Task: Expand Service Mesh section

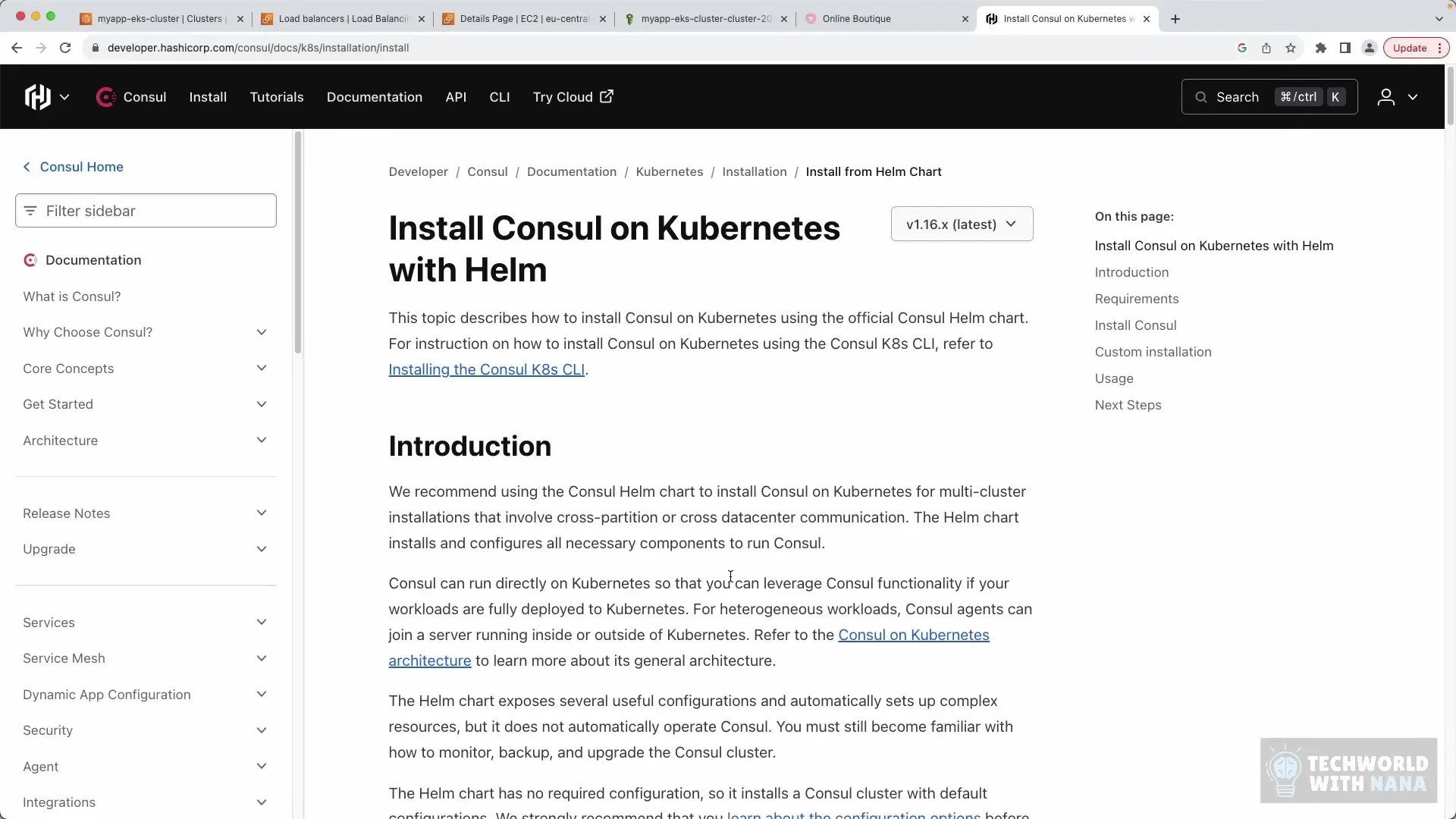Action: point(146,658)
